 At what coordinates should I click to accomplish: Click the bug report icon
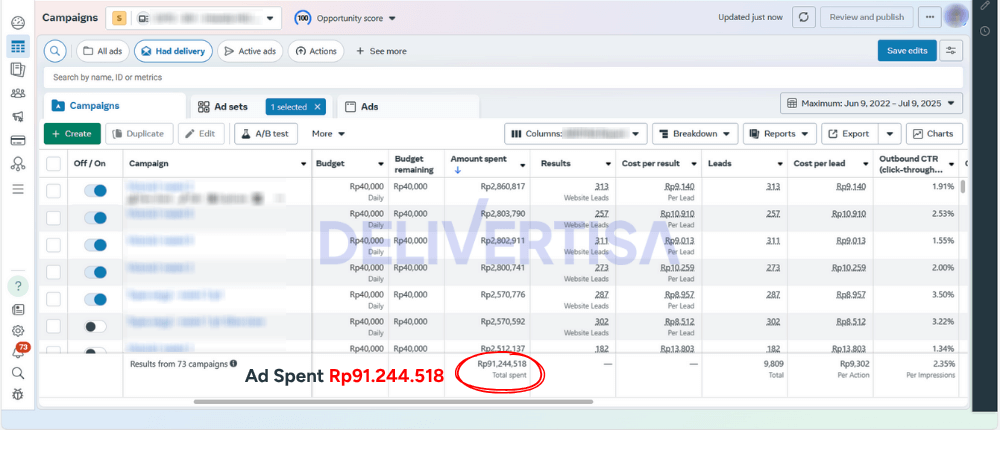[18, 395]
